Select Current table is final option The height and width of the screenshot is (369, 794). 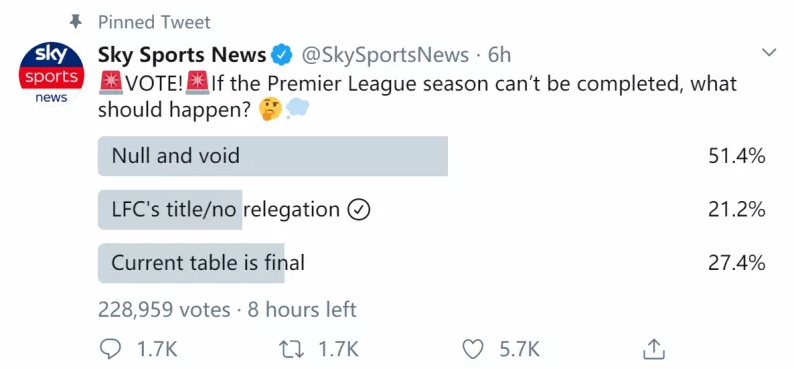coord(431,263)
